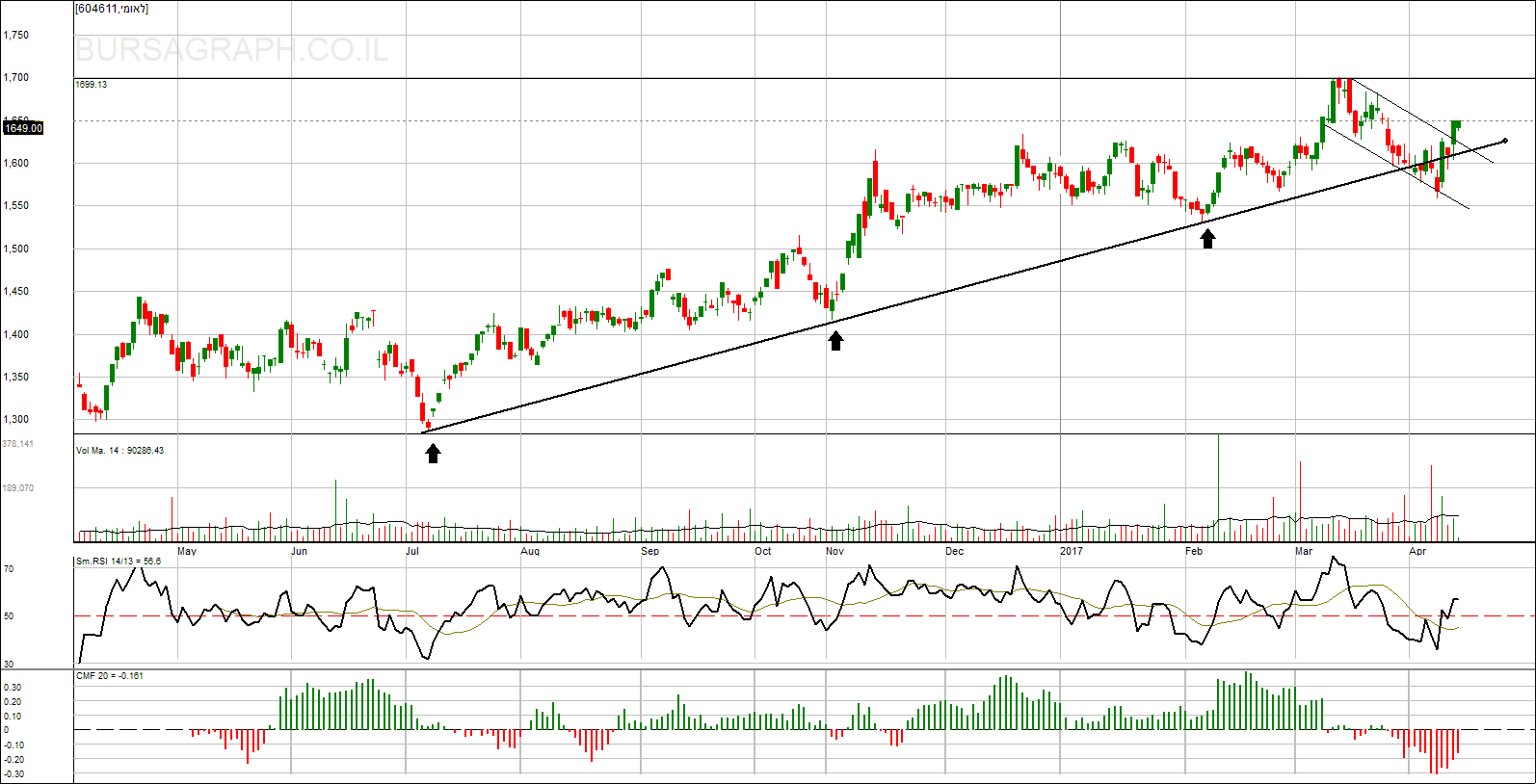Screen dimensions: 1536x784
Task: Click the 378,141 volume scale label
Action: 18,444
